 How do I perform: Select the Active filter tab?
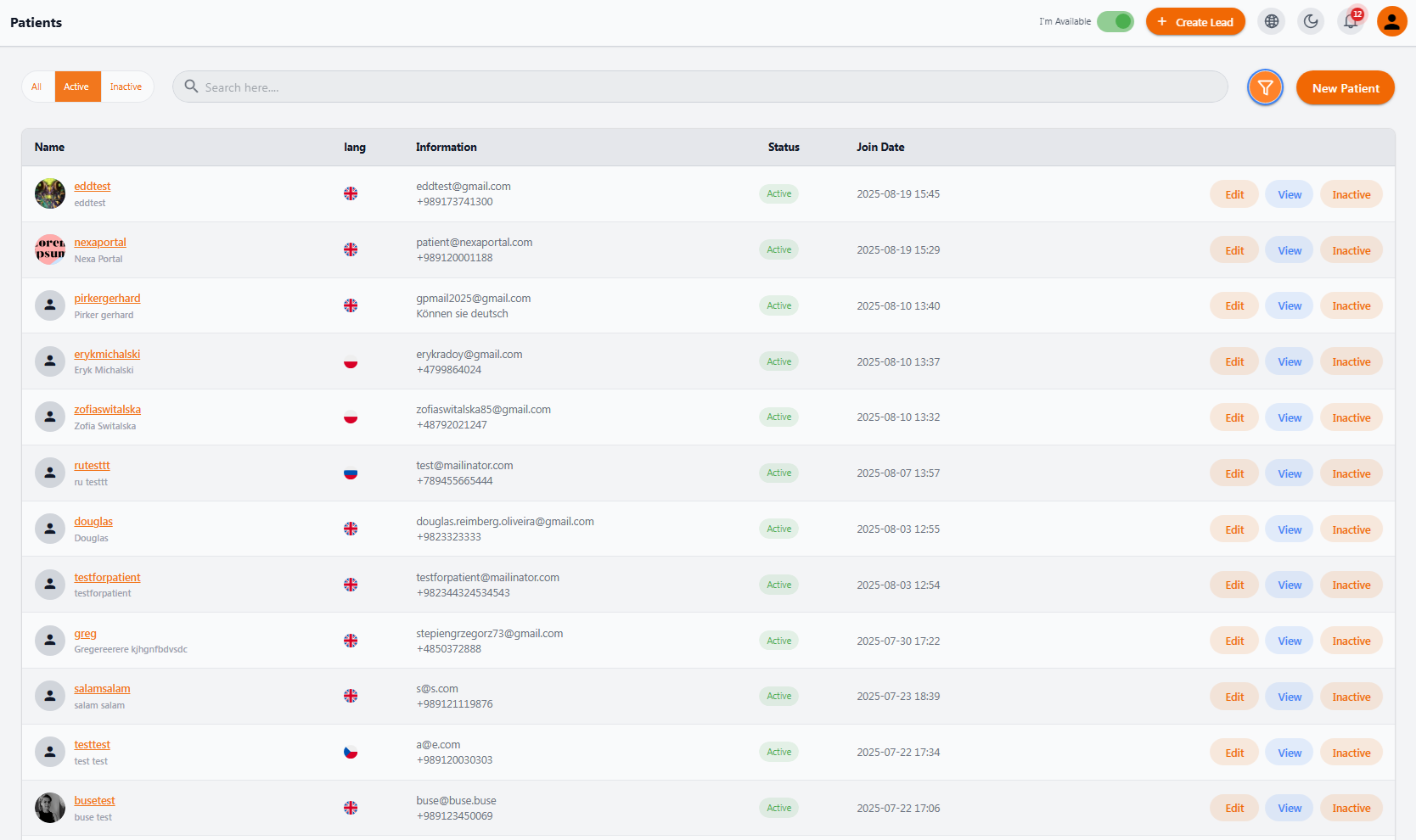[76, 87]
